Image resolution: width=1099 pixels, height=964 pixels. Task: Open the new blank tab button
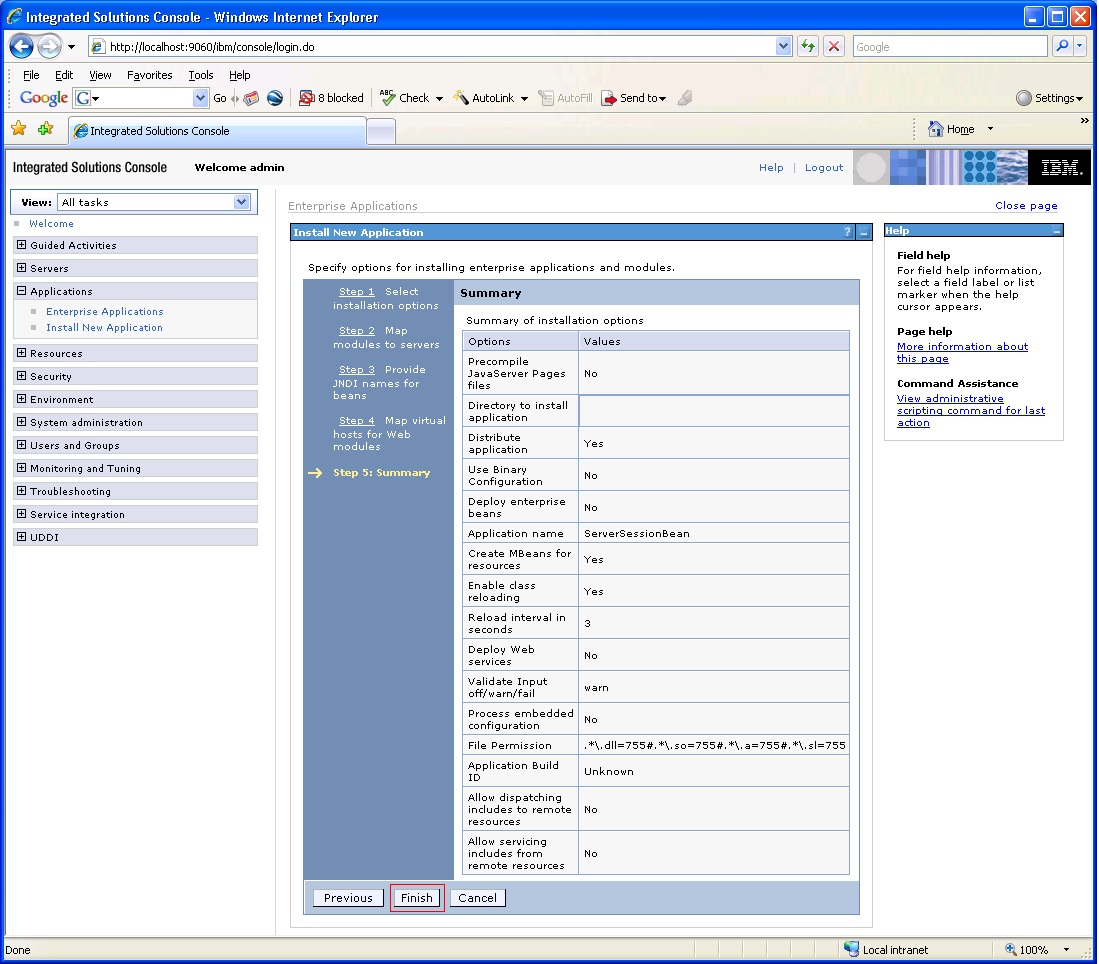click(x=381, y=131)
